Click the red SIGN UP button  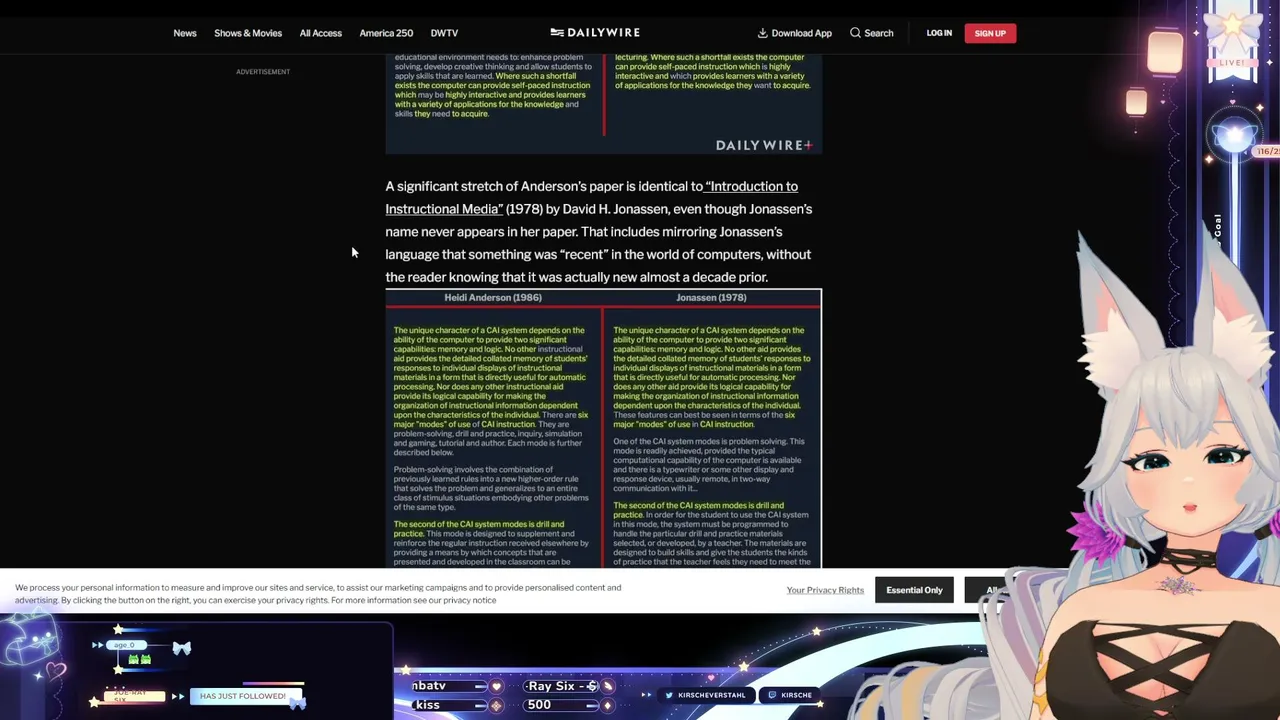[990, 33]
